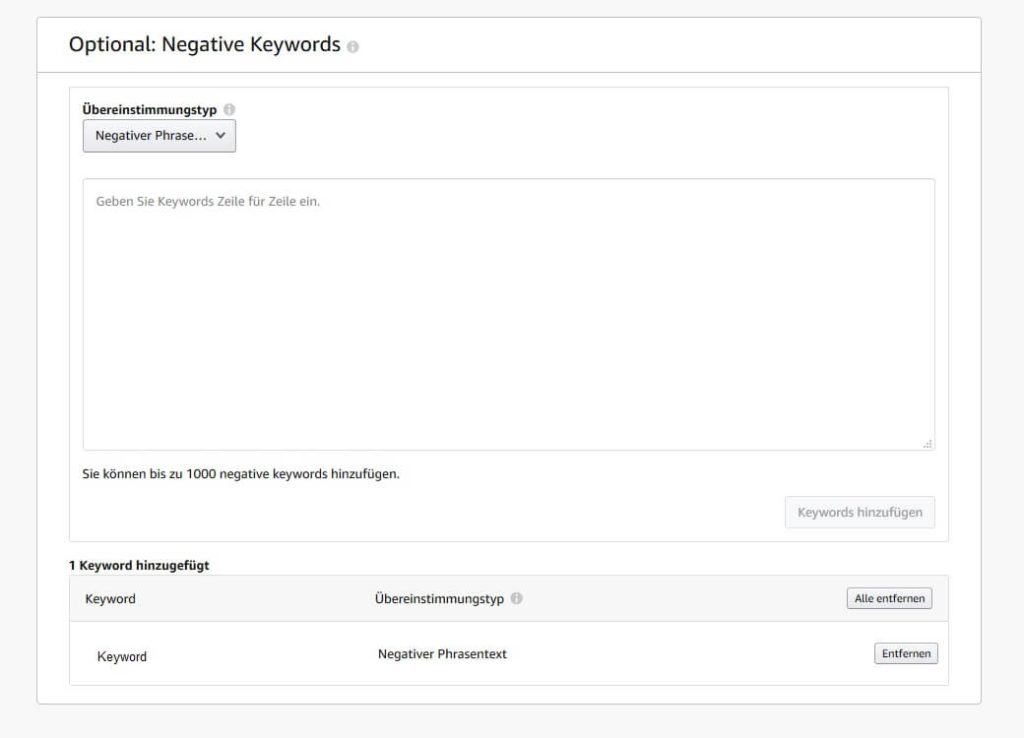
Task: Click the Optional: Negative Keywords heading
Action: tap(204, 45)
